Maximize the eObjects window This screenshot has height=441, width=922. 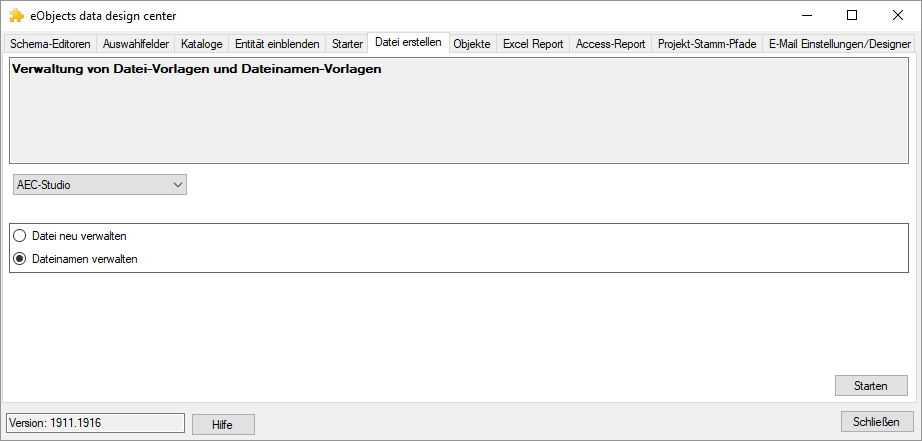pyautogui.click(x=851, y=16)
